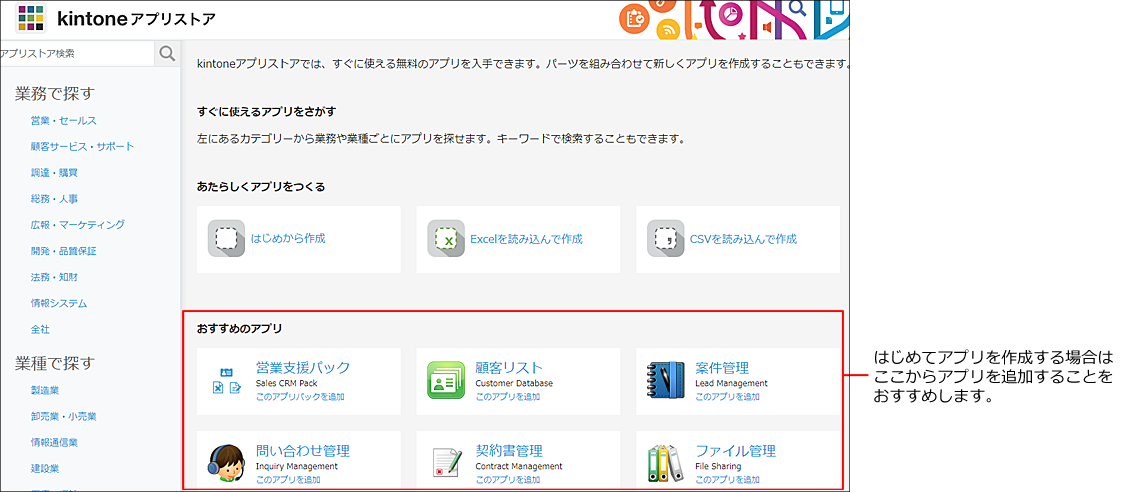Click the 営業支援パック pack icon
This screenshot has width=1128, height=492.
[227, 381]
